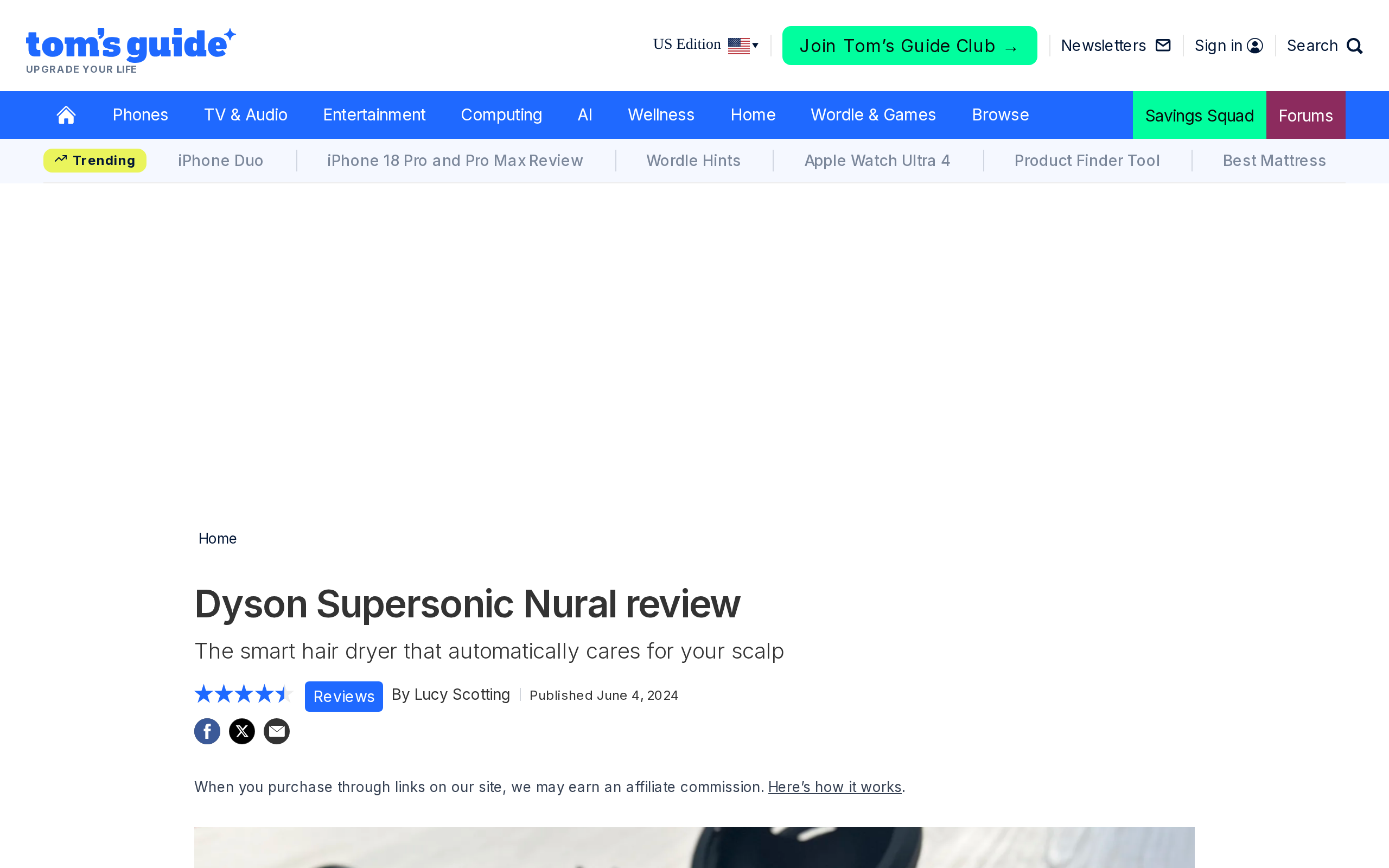Click the Sign in text
Screen dimensions: 1389x868
click(1219, 46)
